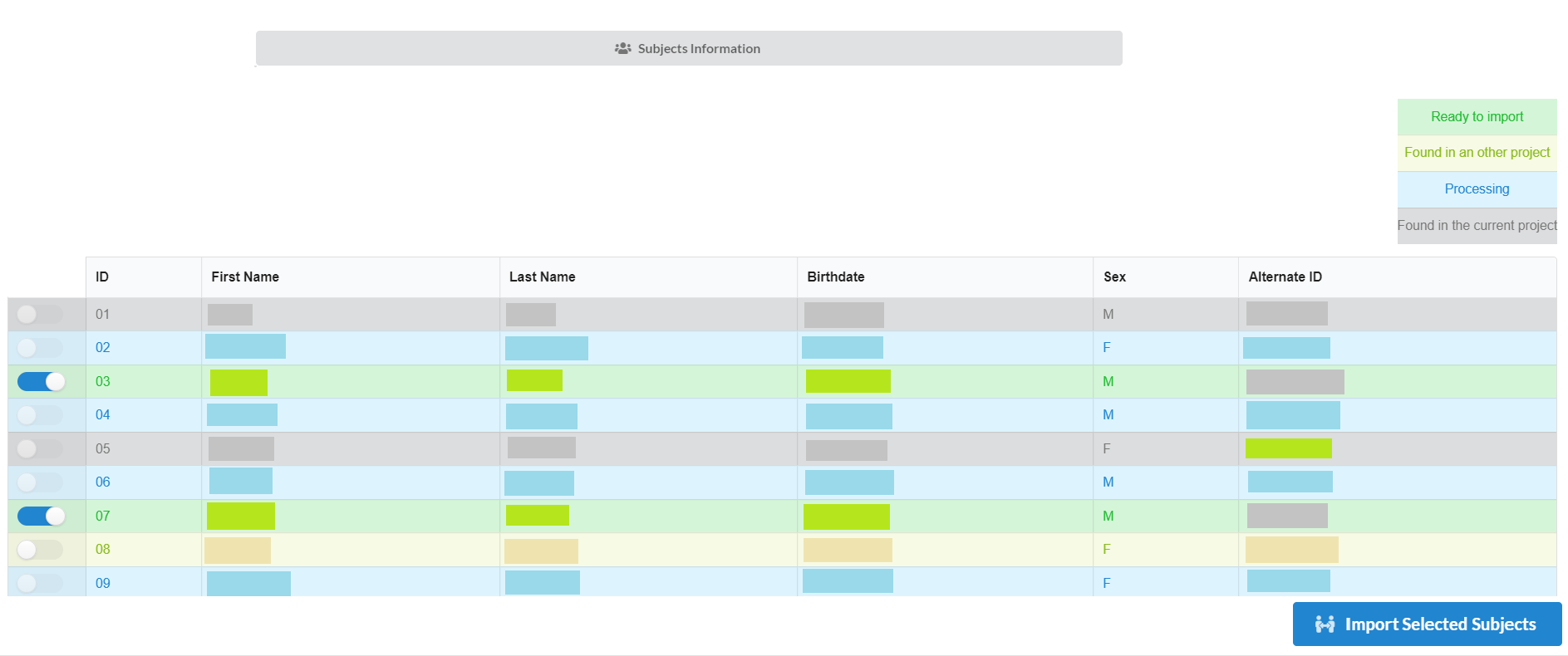
Task: Click the blue Processing legend swatch
Action: pos(1477,189)
